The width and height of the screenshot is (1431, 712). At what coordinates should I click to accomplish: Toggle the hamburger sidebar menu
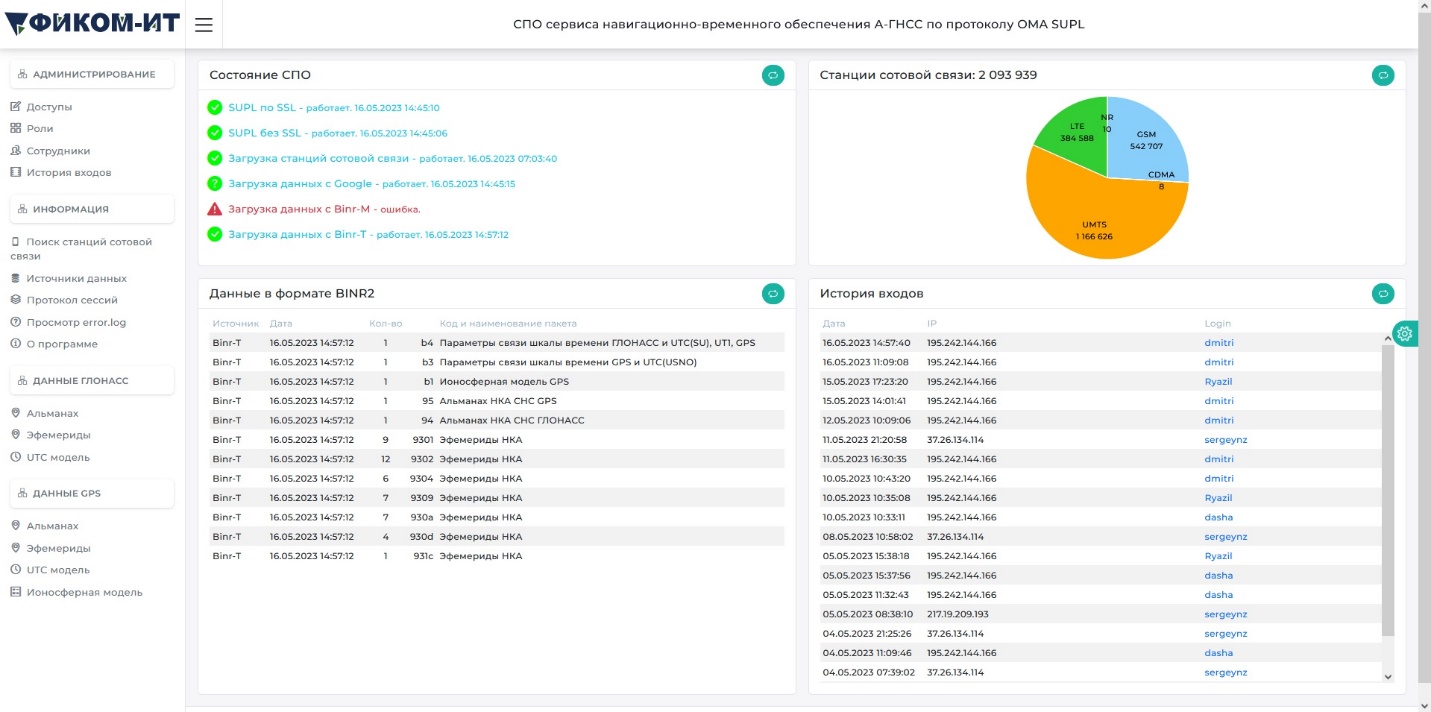click(204, 25)
